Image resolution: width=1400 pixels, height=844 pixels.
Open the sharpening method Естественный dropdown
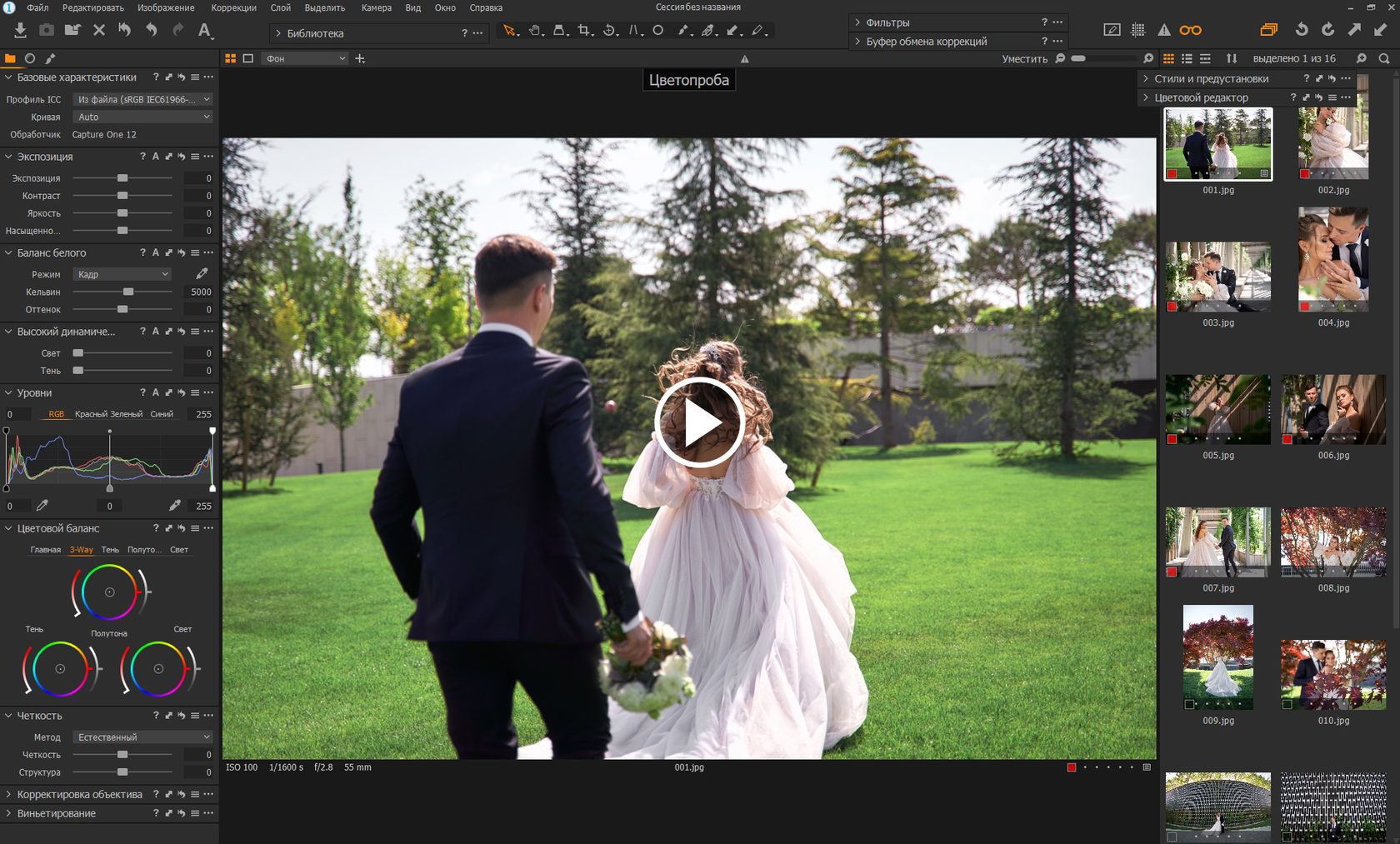tap(142, 737)
